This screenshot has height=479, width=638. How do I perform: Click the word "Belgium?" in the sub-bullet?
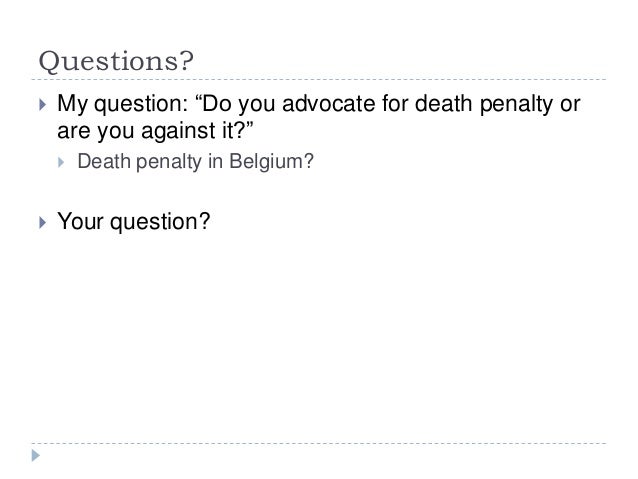pos(271,162)
